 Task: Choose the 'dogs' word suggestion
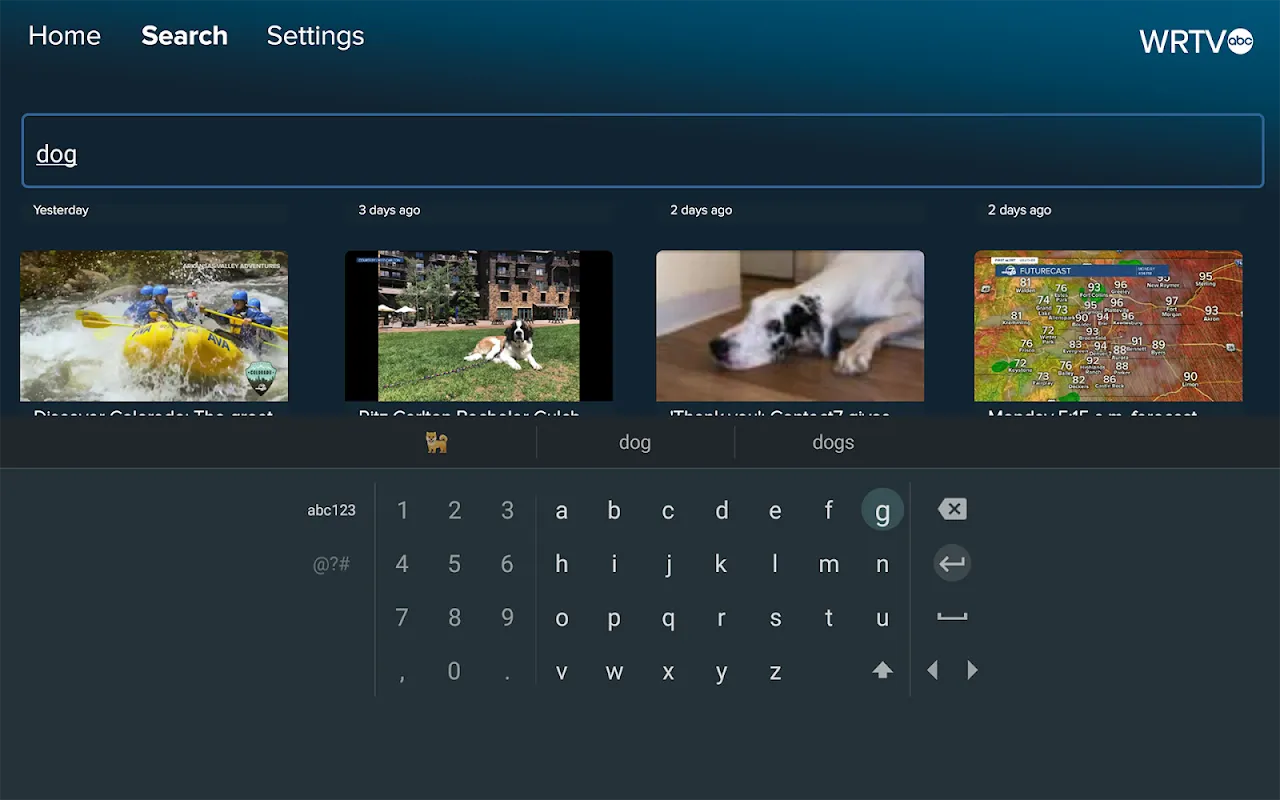pos(833,443)
